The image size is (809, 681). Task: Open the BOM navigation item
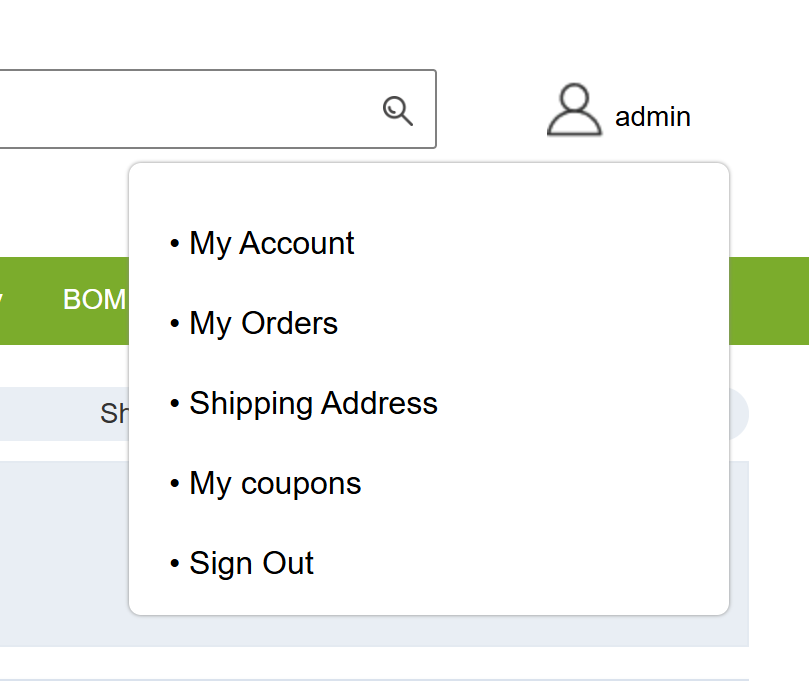tap(94, 300)
